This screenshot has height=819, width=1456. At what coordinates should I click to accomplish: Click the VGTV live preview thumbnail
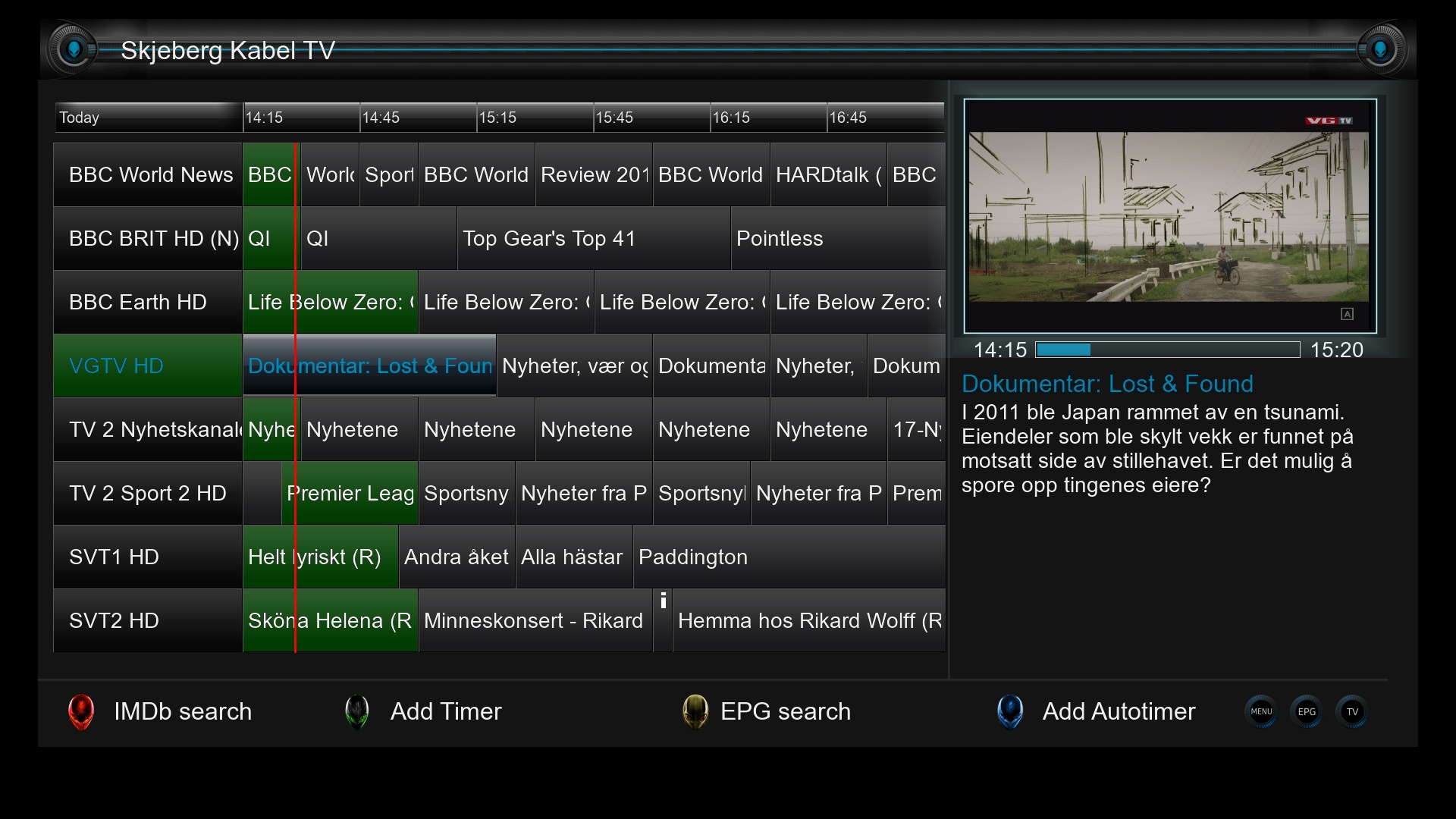(1170, 216)
